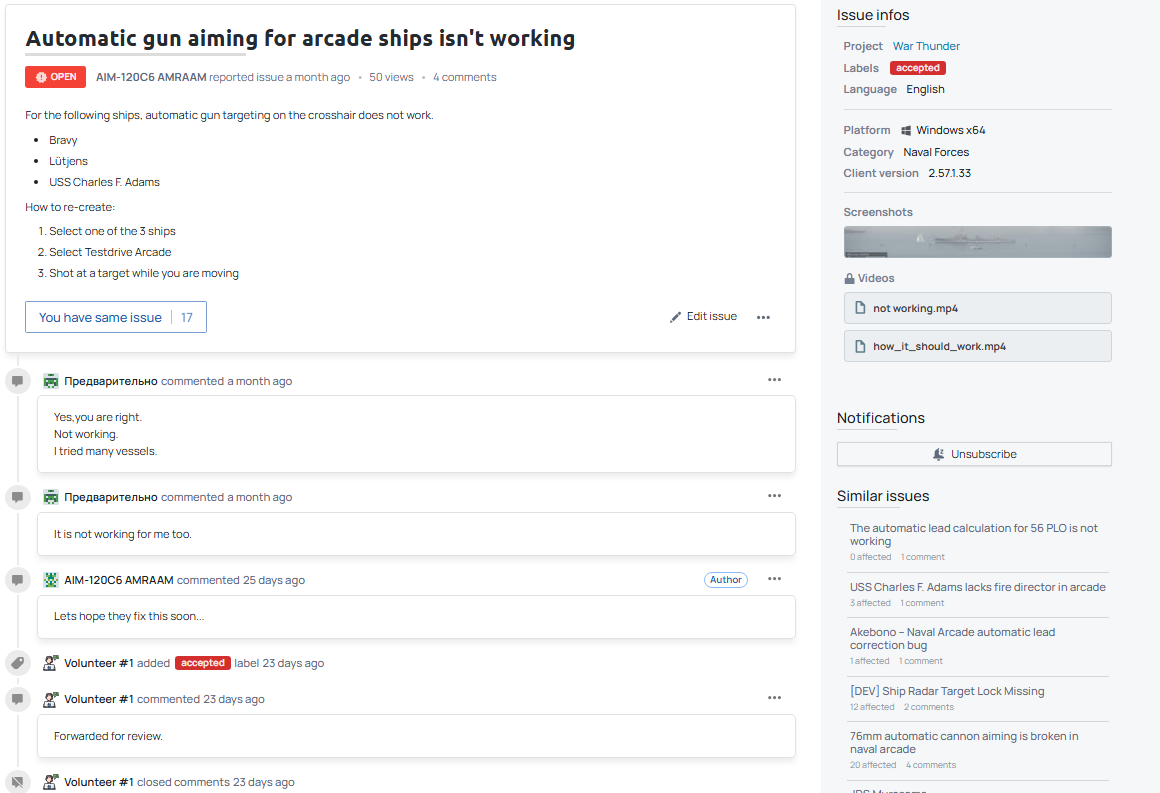Click client version '2.57.1.33'
The image size is (1160, 793).
pos(950,173)
